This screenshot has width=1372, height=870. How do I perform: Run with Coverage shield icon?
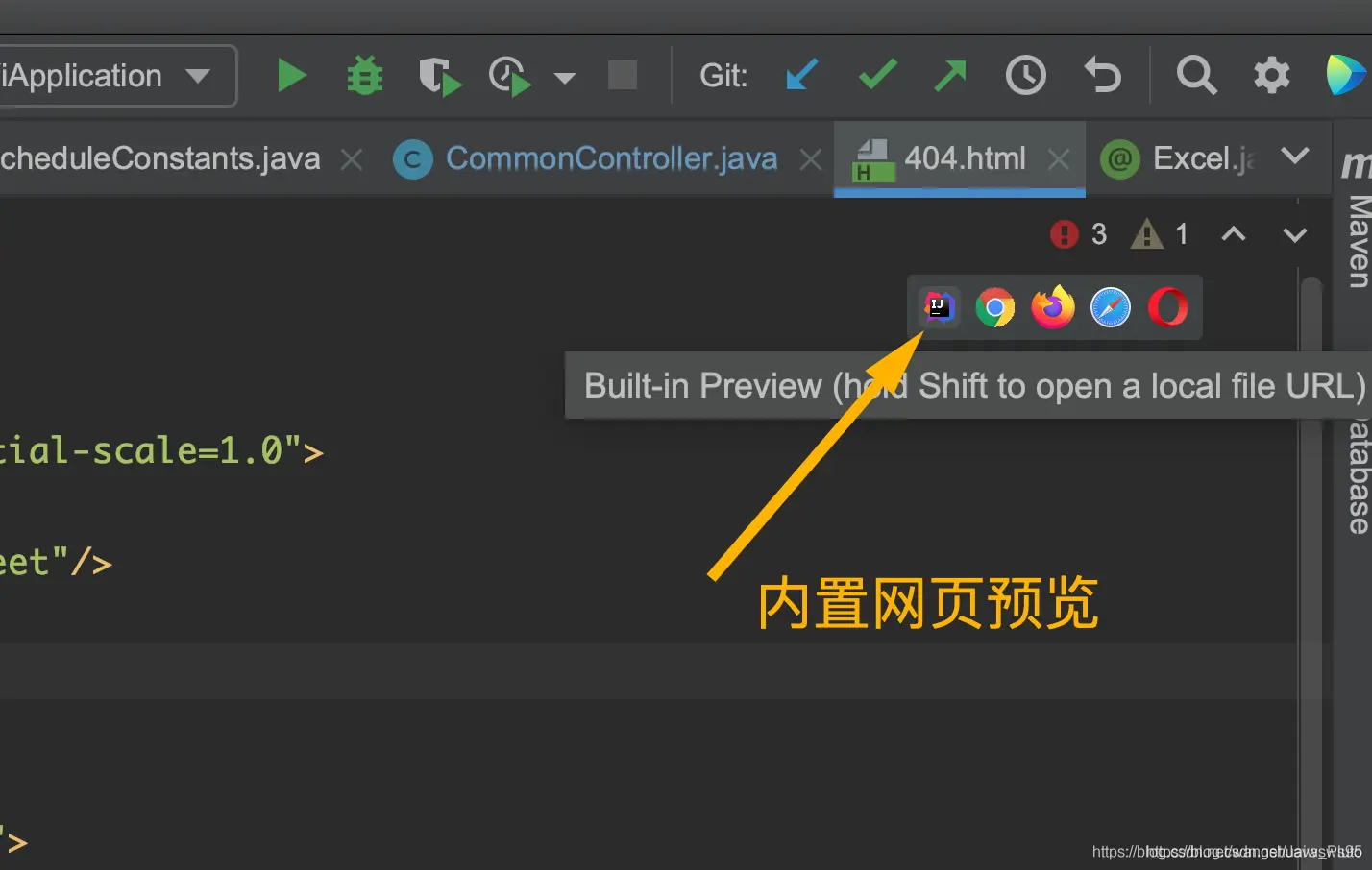[440, 76]
